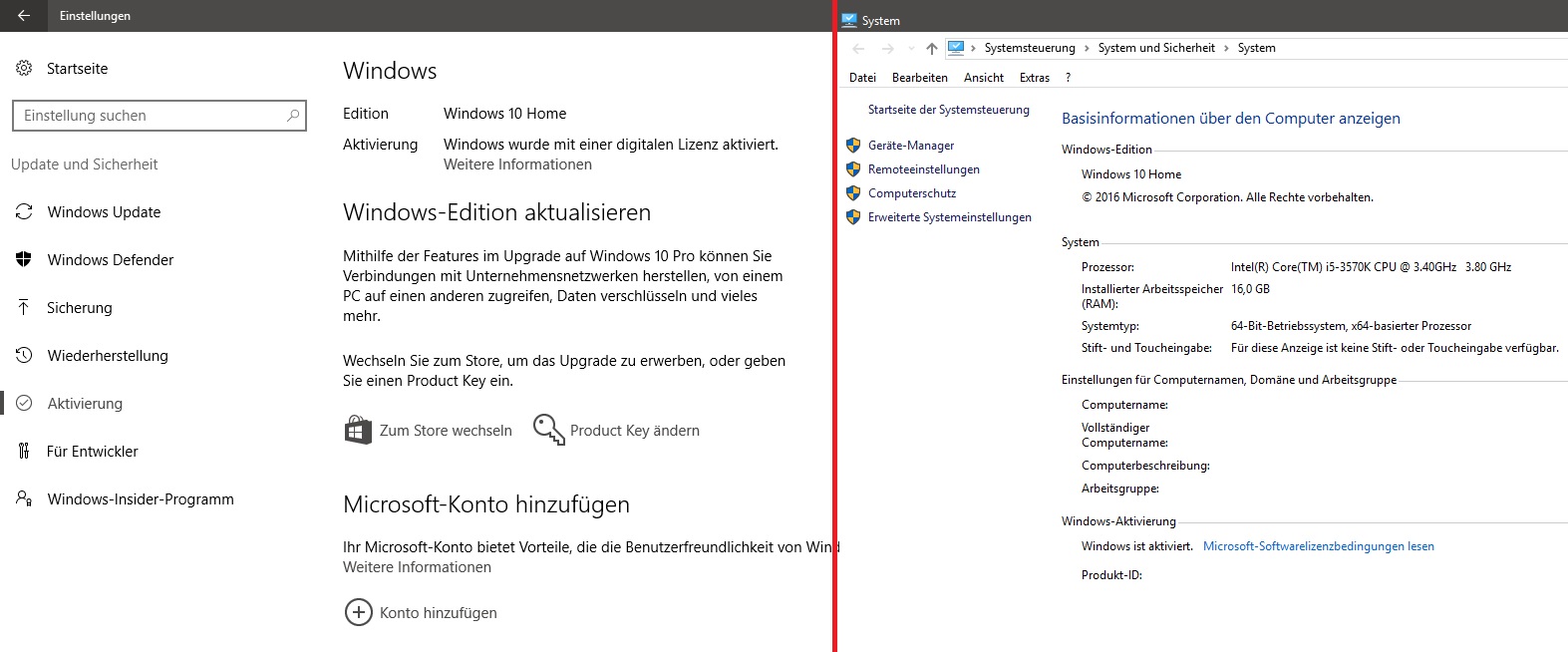Select Windows Defender in the sidebar
Image resolution: width=1568 pixels, height=652 pixels.
[x=111, y=260]
